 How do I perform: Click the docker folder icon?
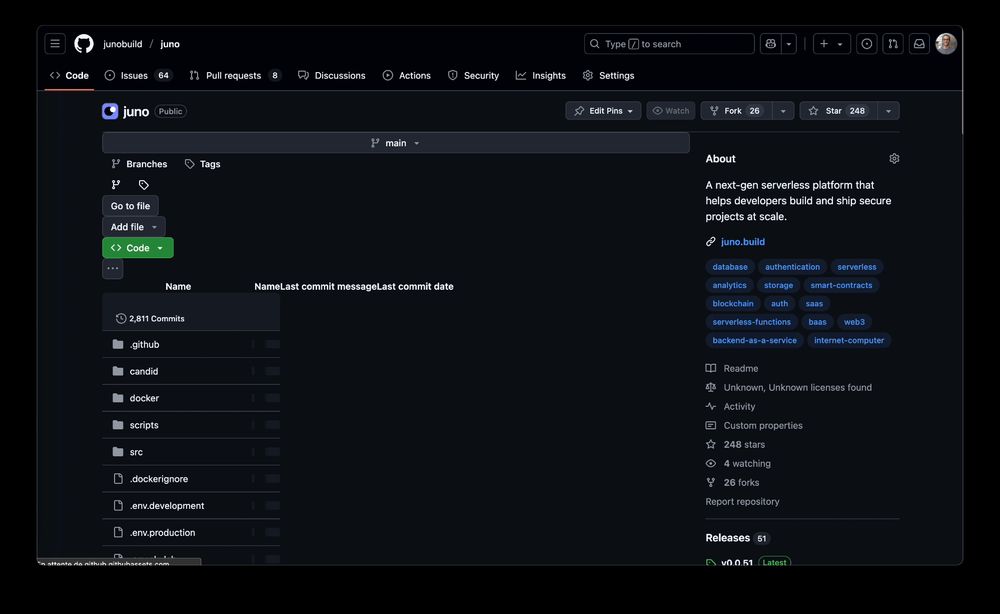[118, 398]
